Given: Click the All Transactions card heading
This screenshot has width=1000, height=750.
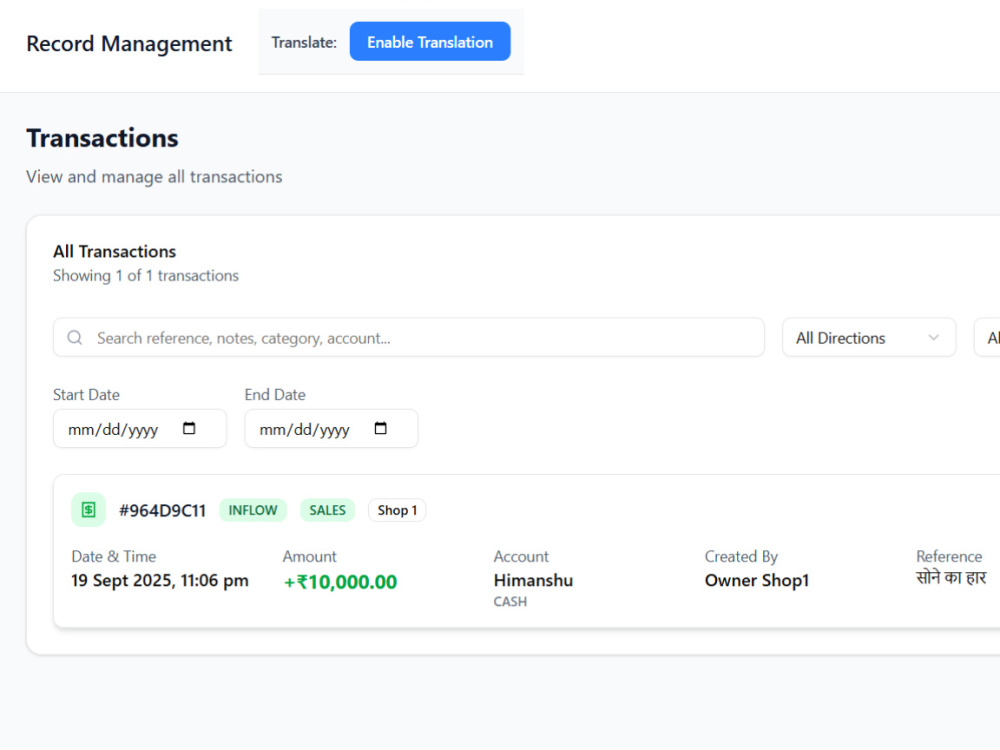Looking at the screenshot, I should (x=114, y=251).
